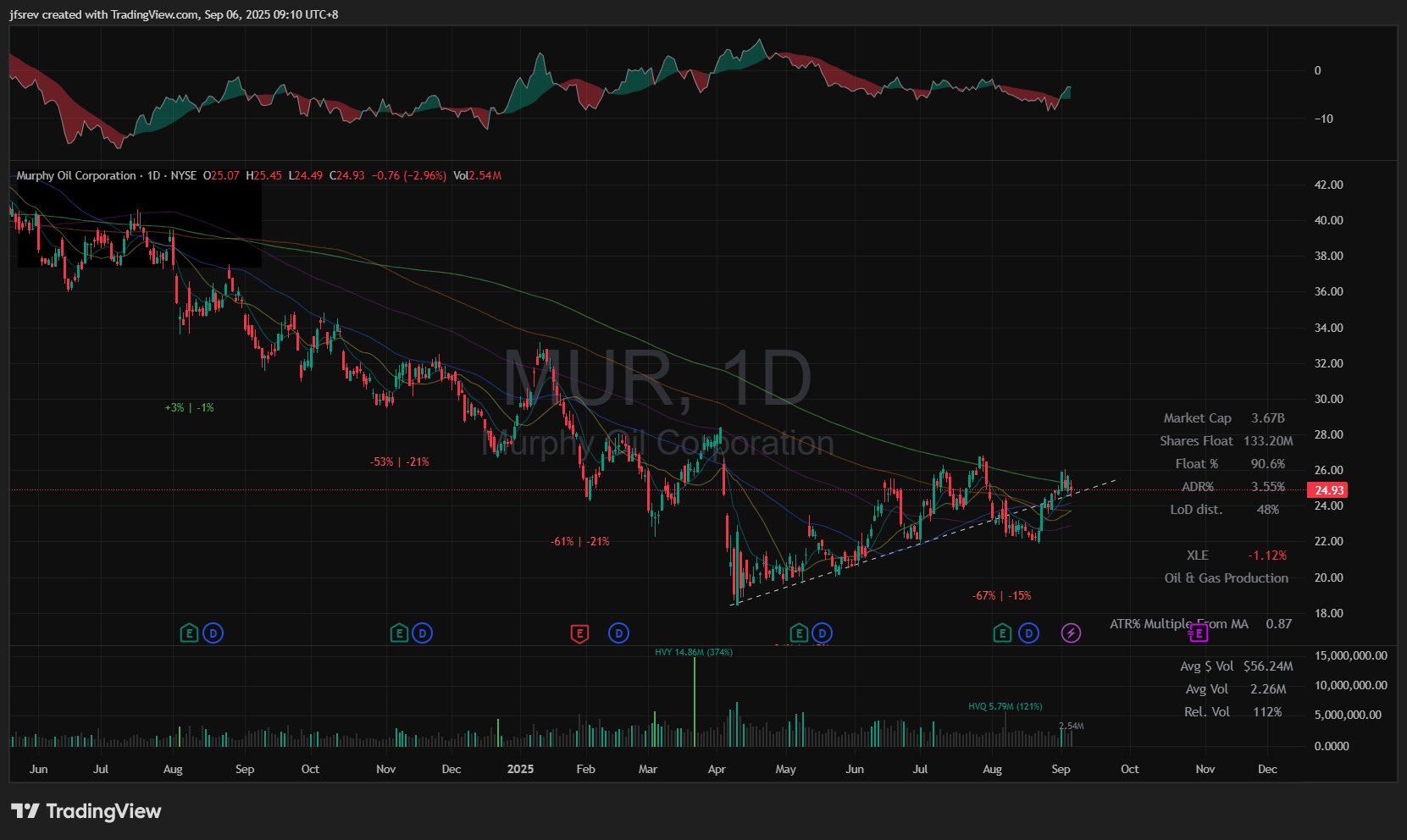Select the dividend D marker near February 2025
Image resolution: width=1407 pixels, height=840 pixels.
coord(619,633)
